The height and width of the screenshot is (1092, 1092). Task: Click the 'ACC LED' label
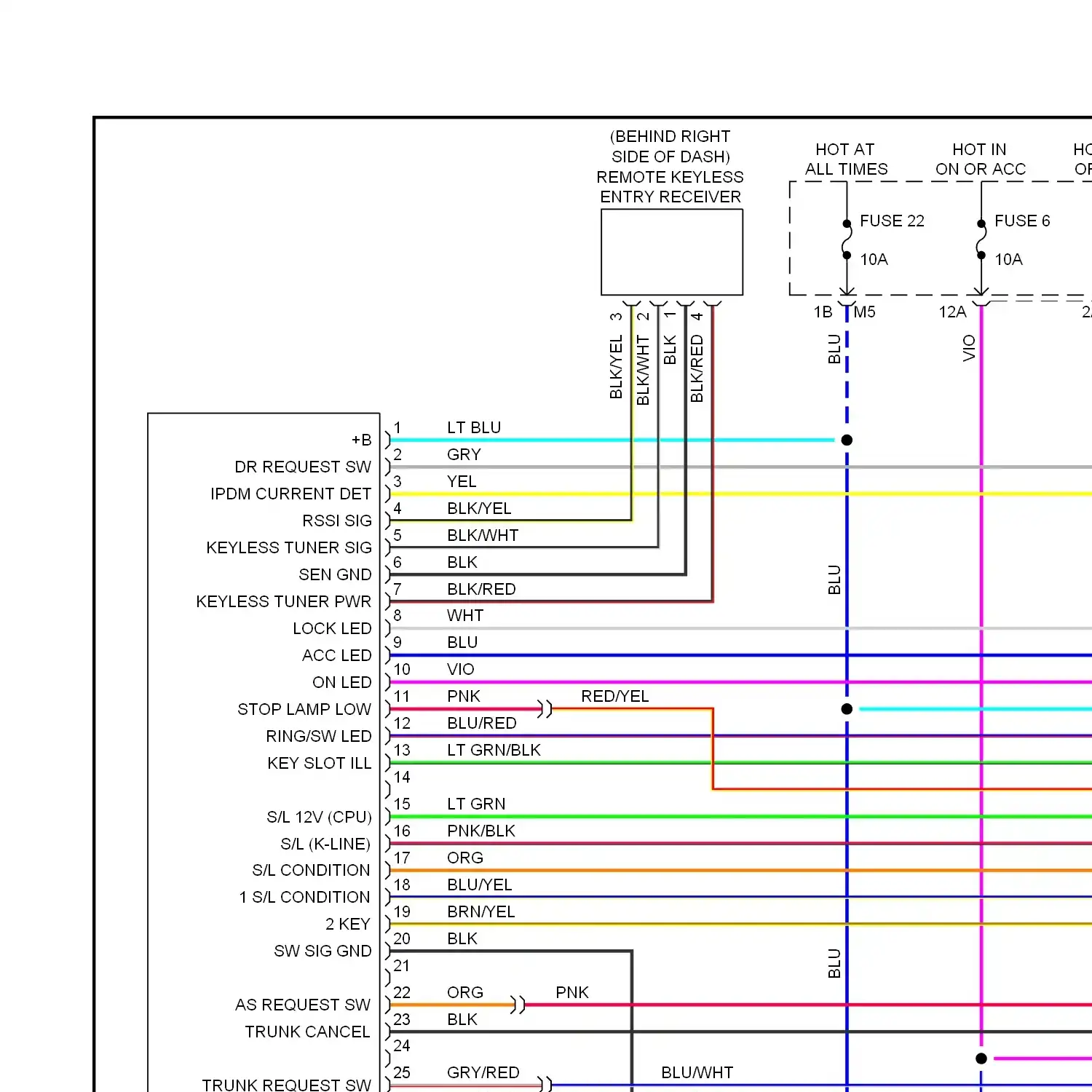pos(337,655)
